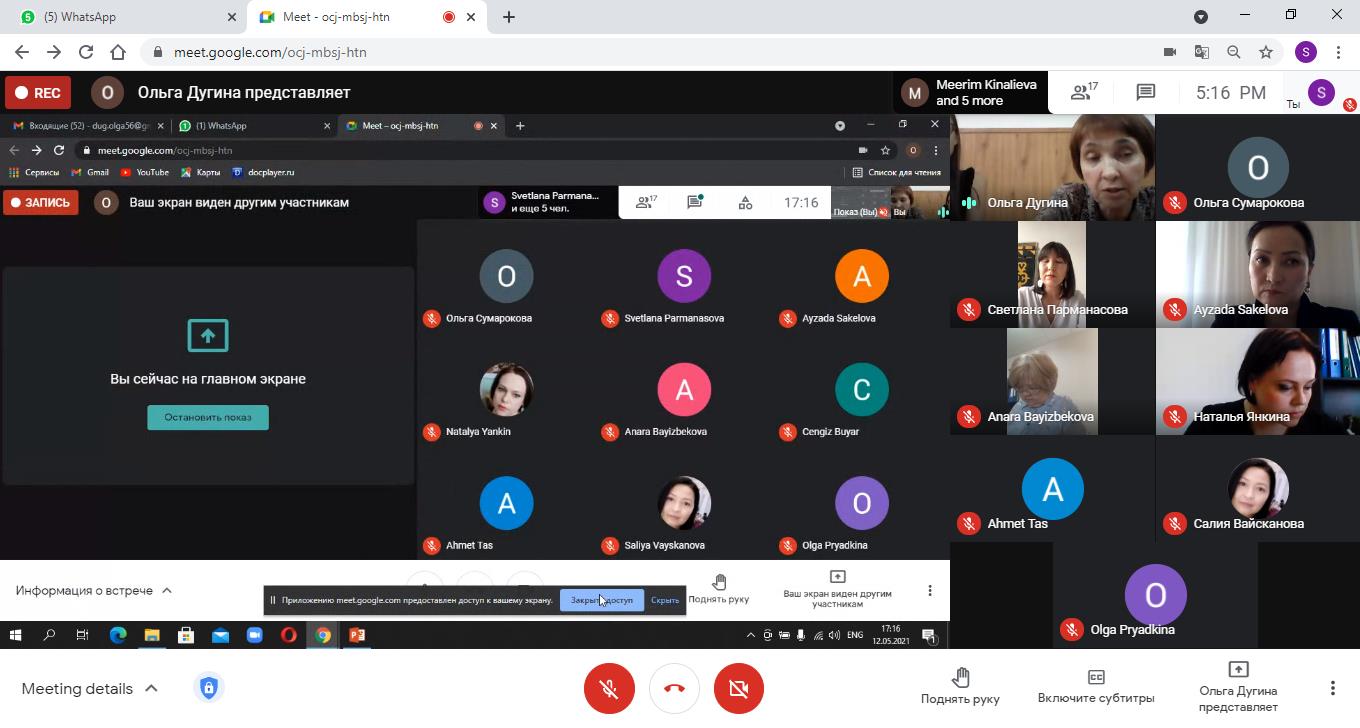Open Список для чтения in shared browser

897,172
